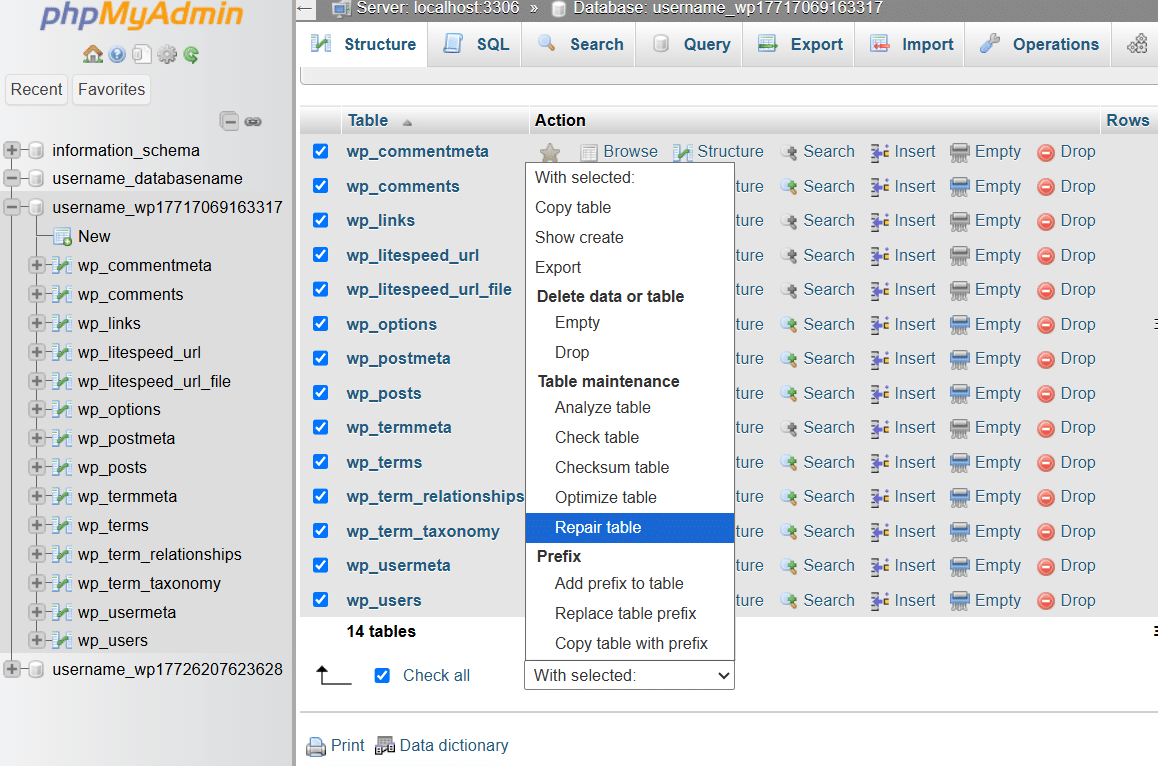
Task: Uncheck the wp_comments checkbox
Action: (x=321, y=185)
